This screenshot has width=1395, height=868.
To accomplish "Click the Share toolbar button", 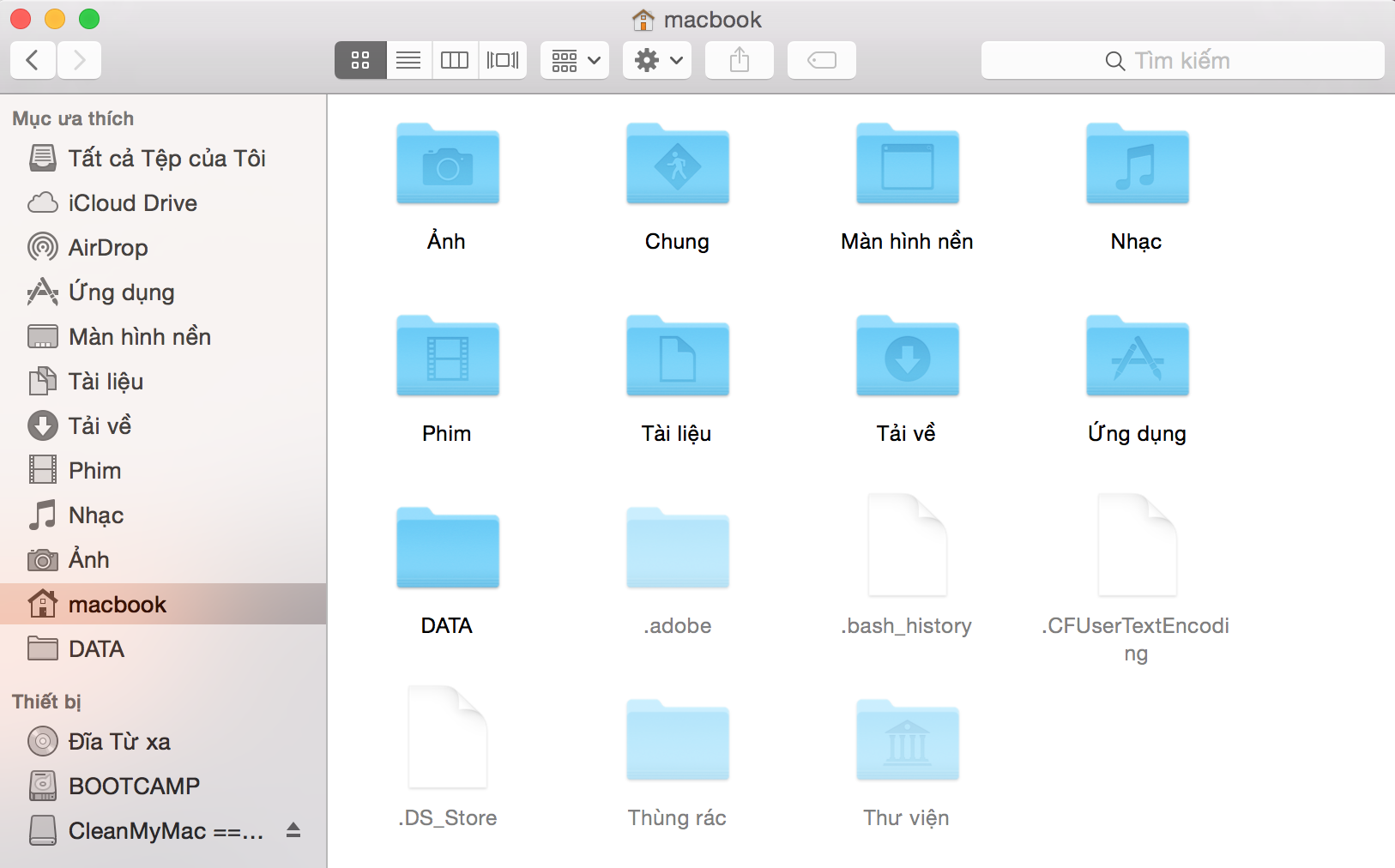I will (x=740, y=60).
